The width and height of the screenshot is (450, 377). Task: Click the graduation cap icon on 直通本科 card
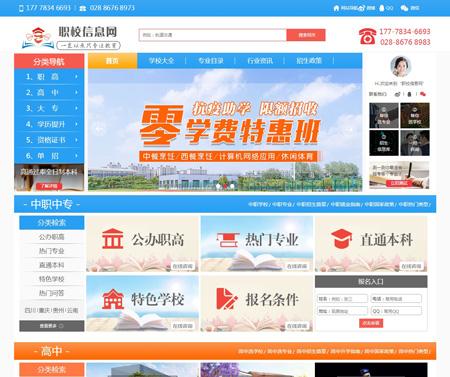pos(341,239)
